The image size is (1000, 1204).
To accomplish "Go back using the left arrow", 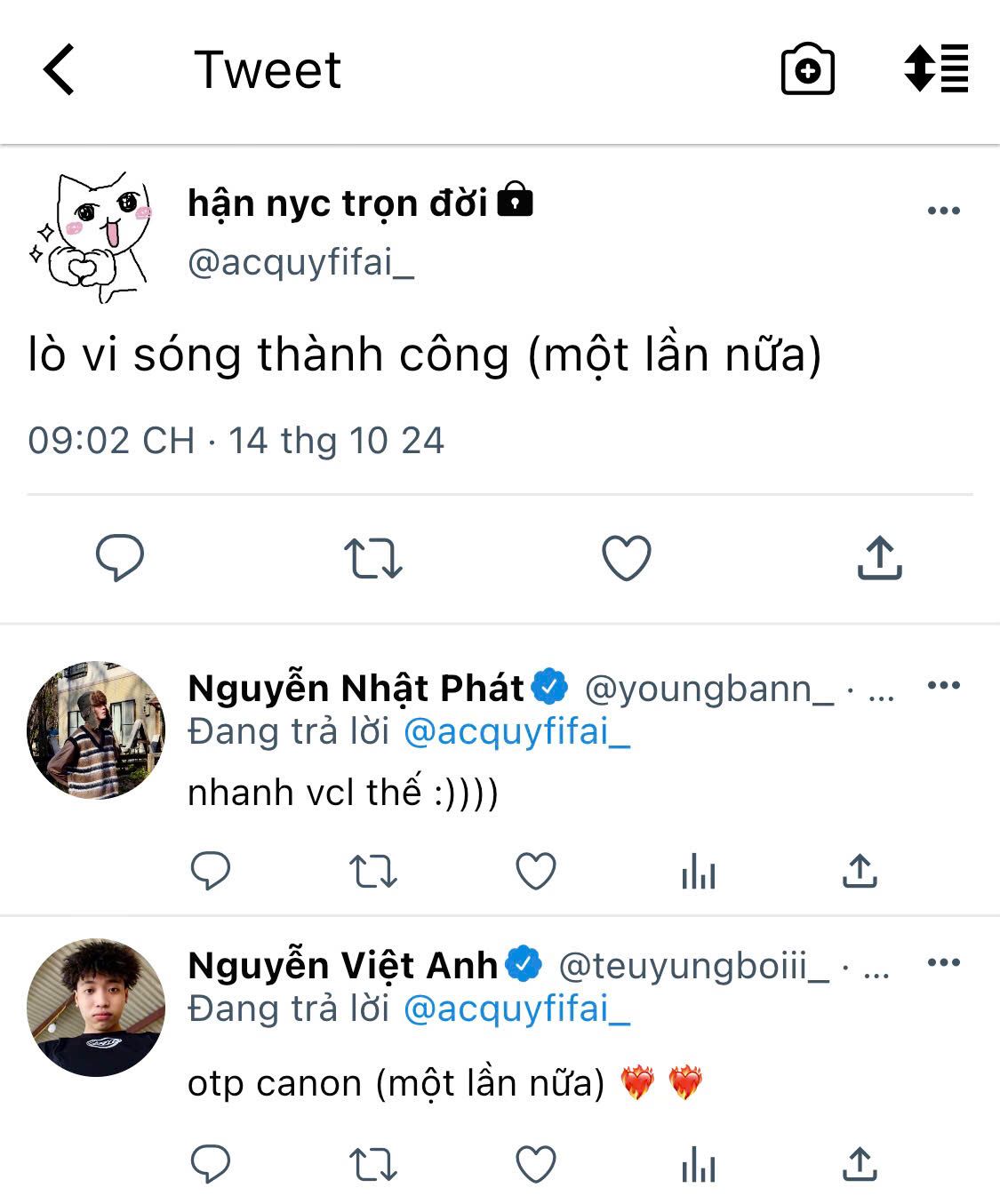I will [x=60, y=69].
